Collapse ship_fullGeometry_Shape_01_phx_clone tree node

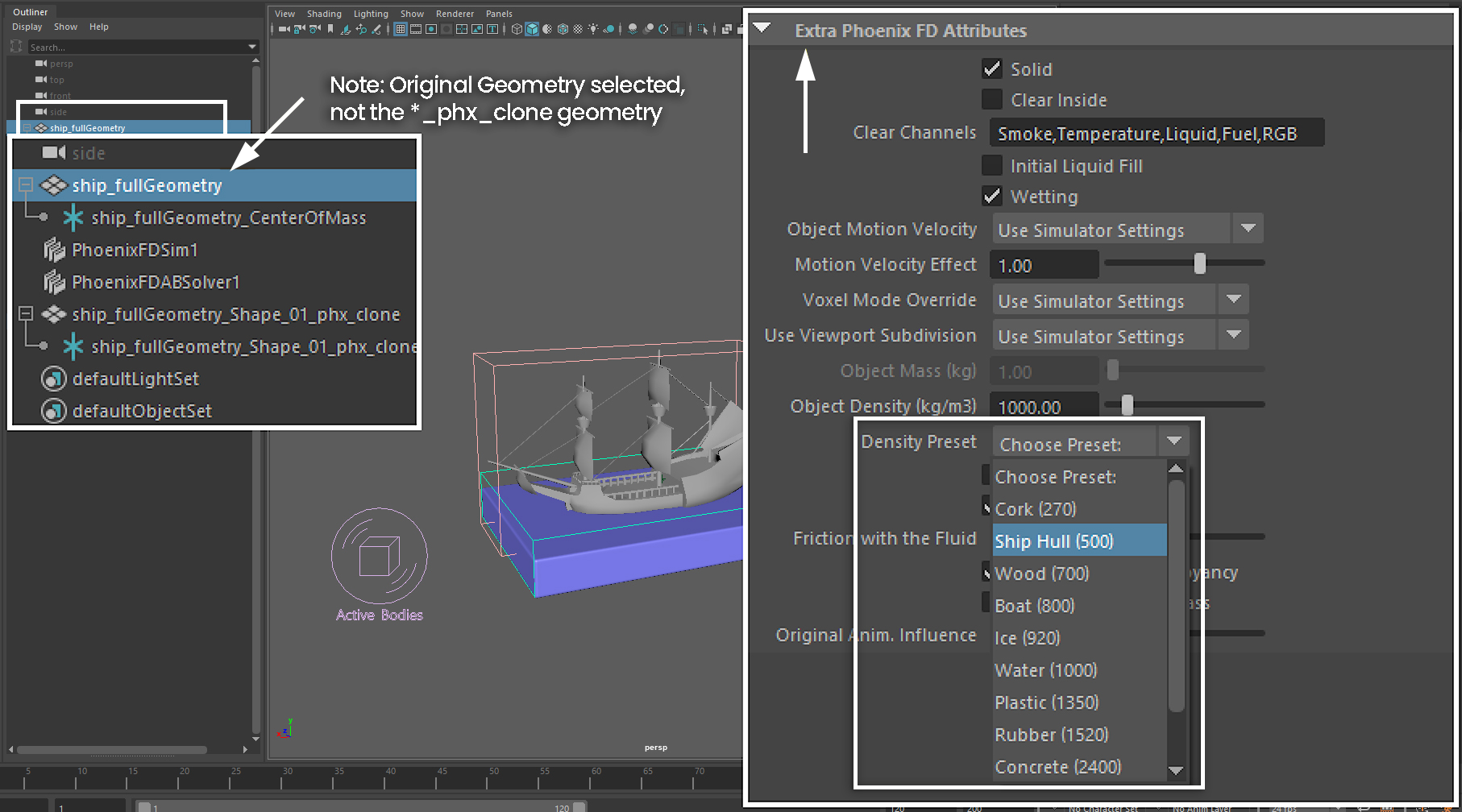[26, 313]
